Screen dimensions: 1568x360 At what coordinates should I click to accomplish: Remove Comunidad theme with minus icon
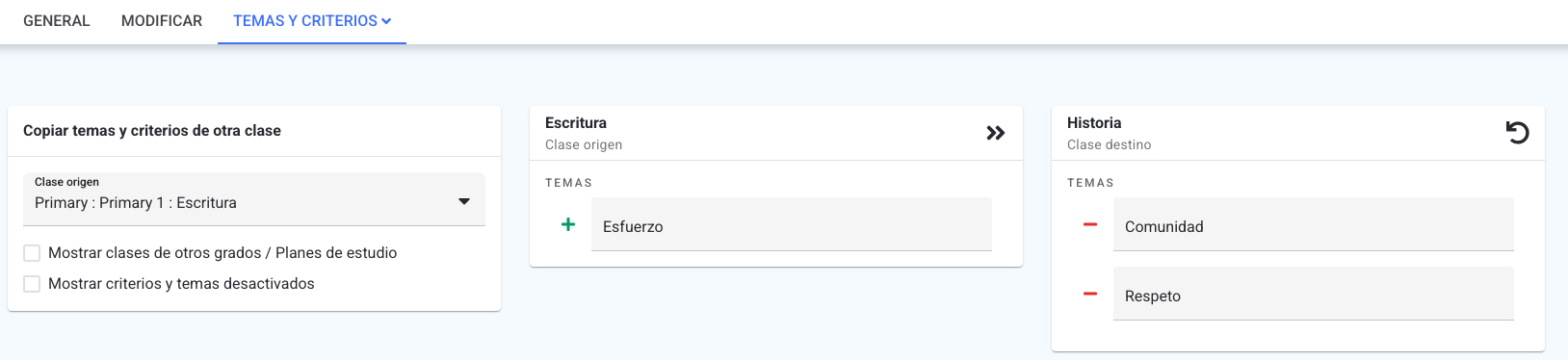click(1090, 224)
